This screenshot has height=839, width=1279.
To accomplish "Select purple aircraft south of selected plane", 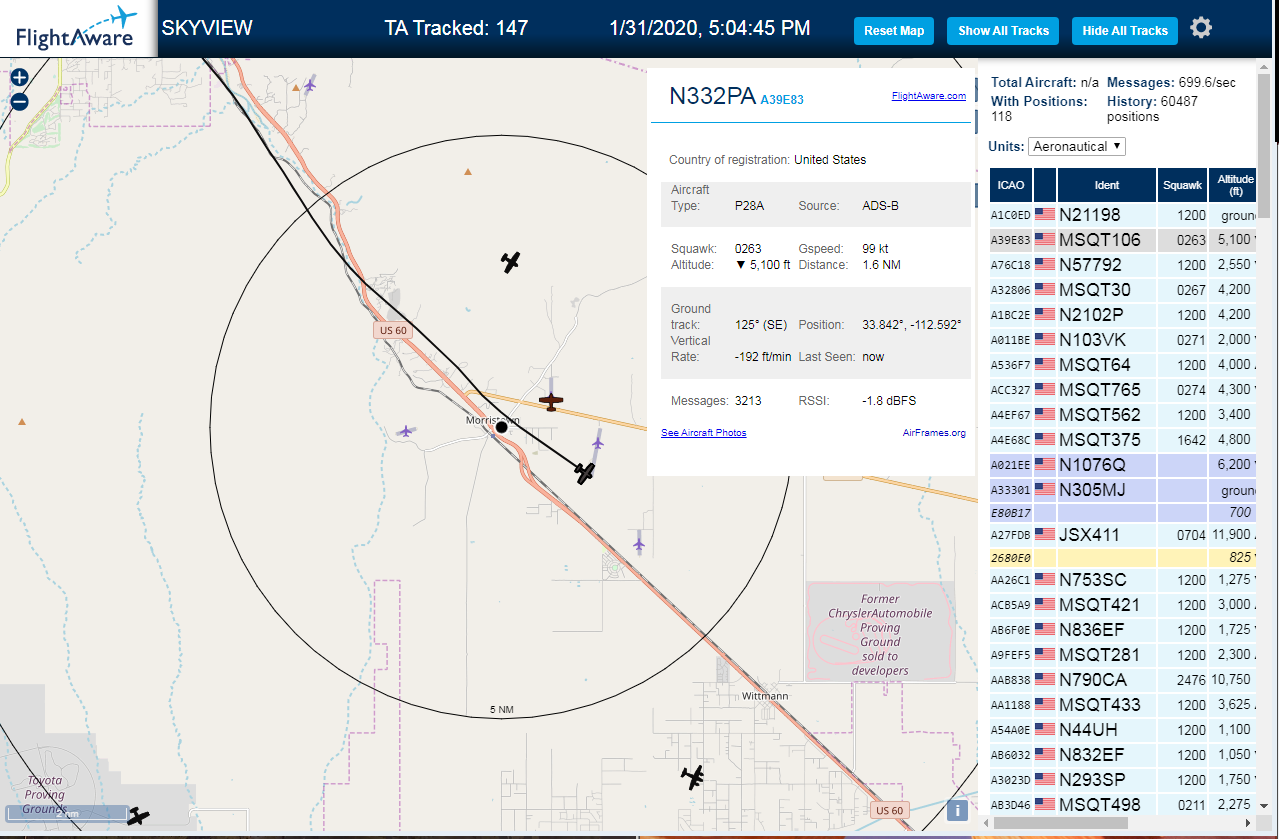I will point(638,544).
